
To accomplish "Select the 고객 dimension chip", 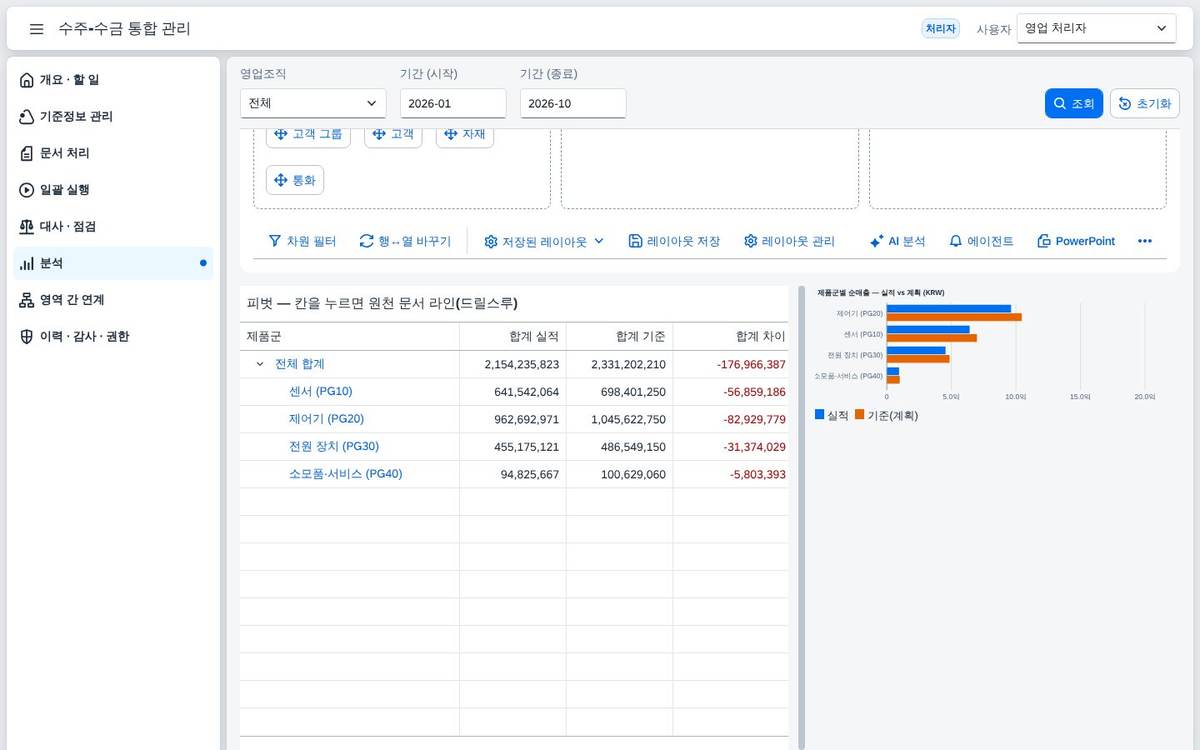I will coord(393,134).
